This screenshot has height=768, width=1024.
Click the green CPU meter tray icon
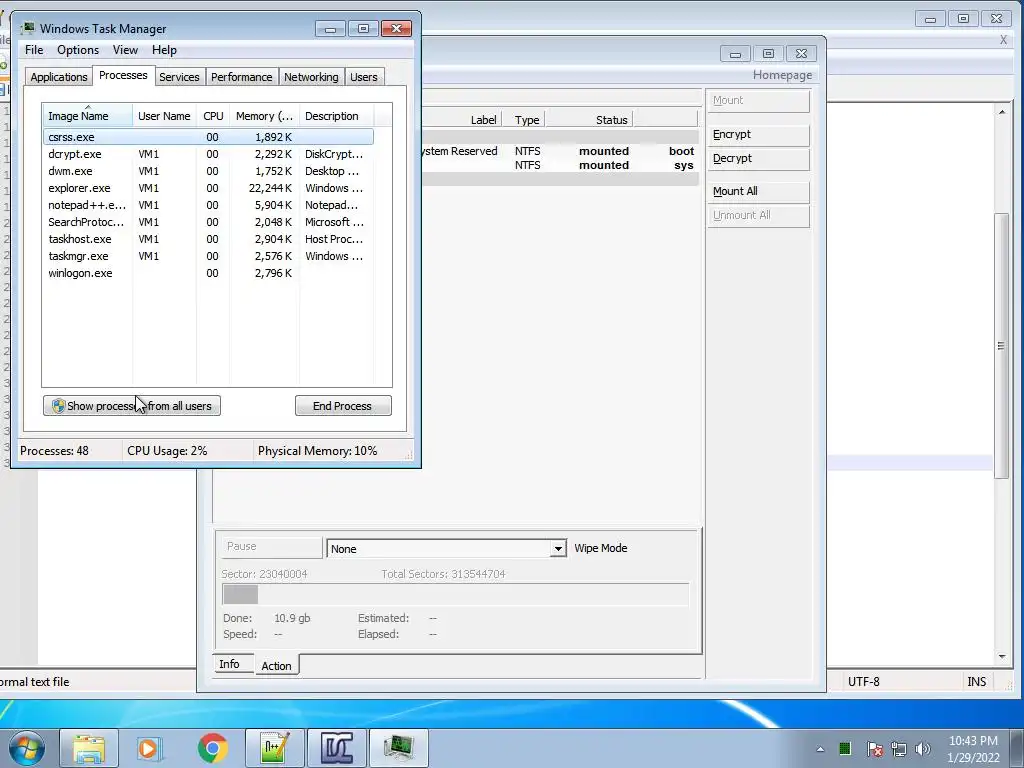pos(845,748)
